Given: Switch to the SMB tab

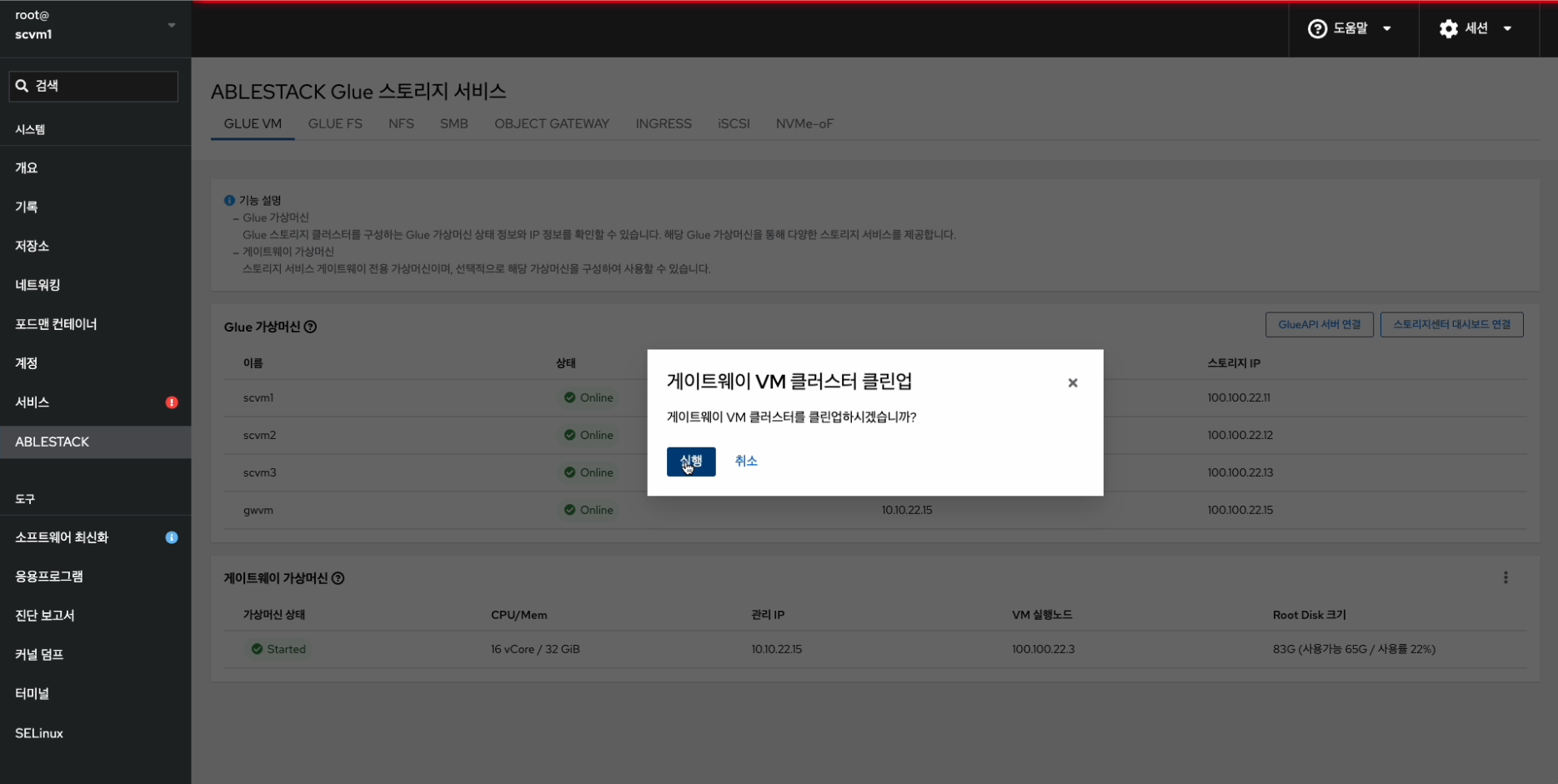Looking at the screenshot, I should (454, 124).
